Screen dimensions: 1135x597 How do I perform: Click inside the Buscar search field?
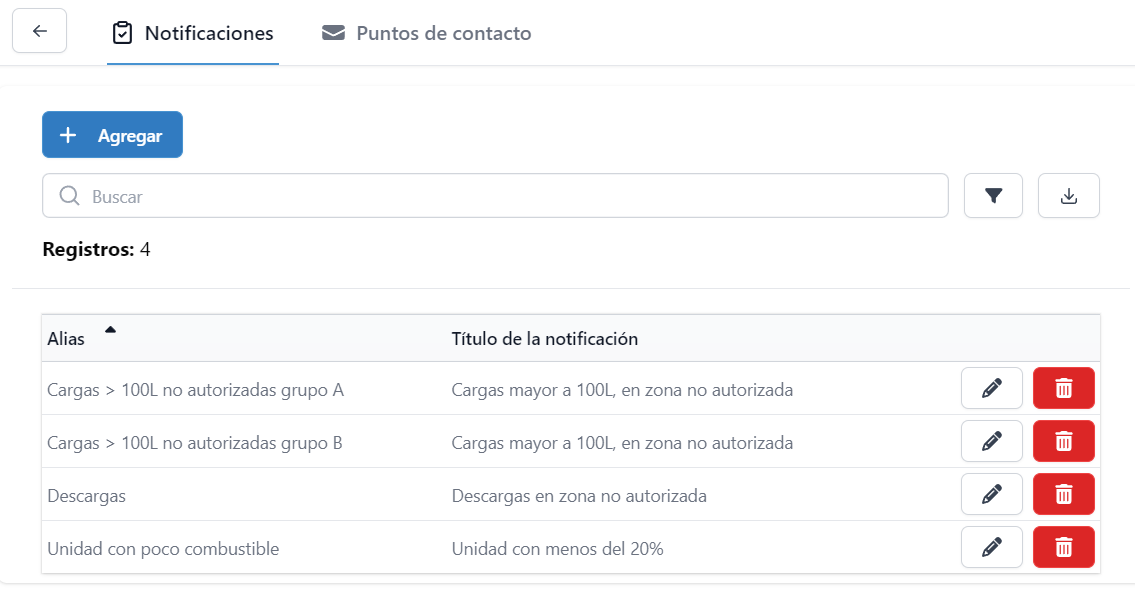click(400, 195)
